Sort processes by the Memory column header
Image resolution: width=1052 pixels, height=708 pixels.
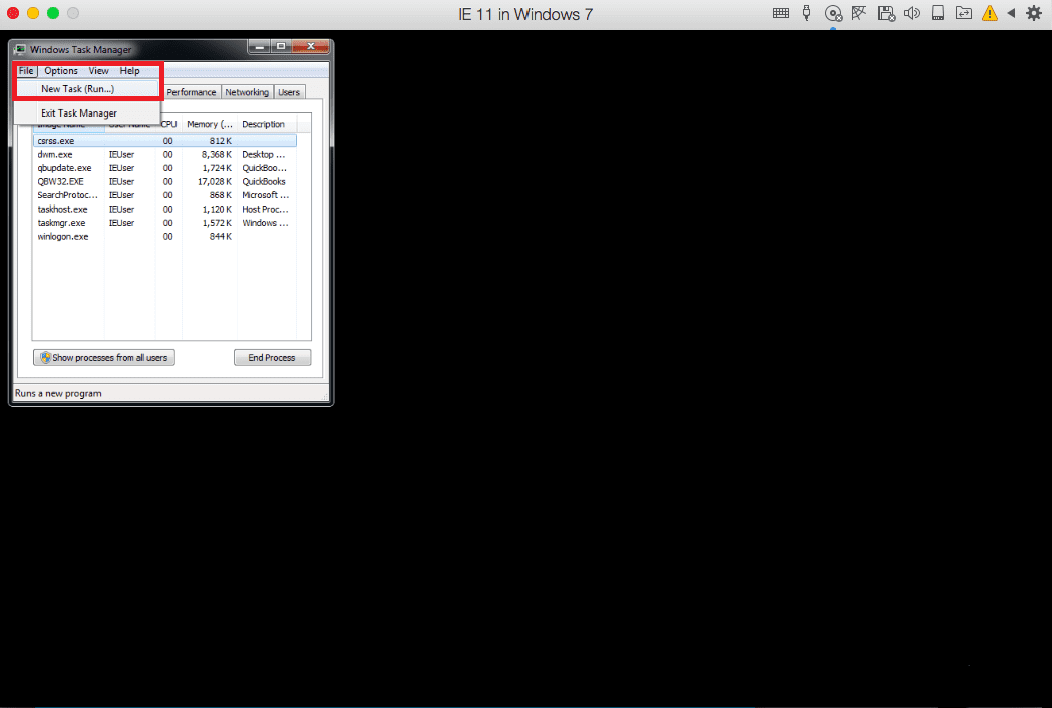click(209, 123)
